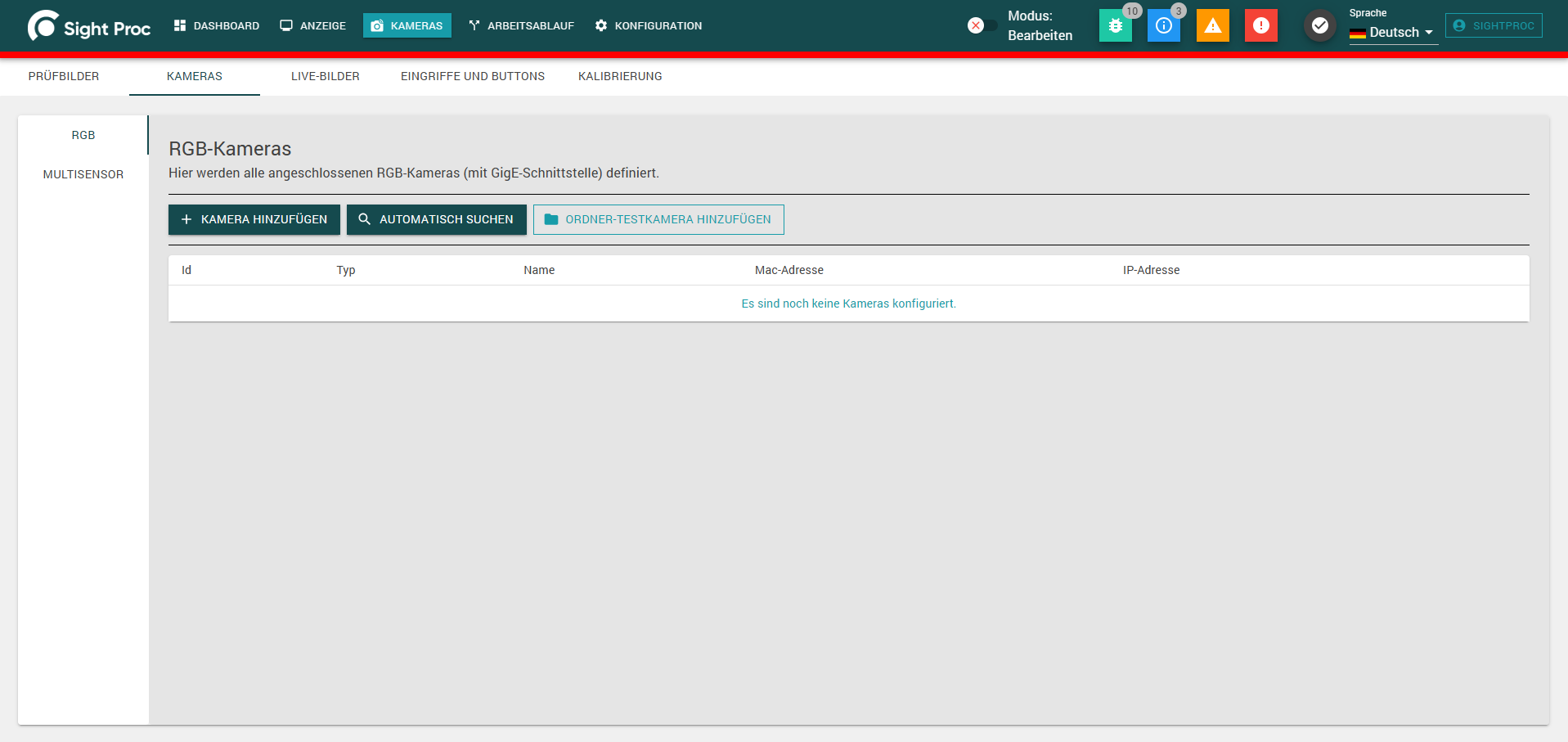The height and width of the screenshot is (742, 1568).
Task: Open the green bug notifications icon
Action: (x=1115, y=26)
